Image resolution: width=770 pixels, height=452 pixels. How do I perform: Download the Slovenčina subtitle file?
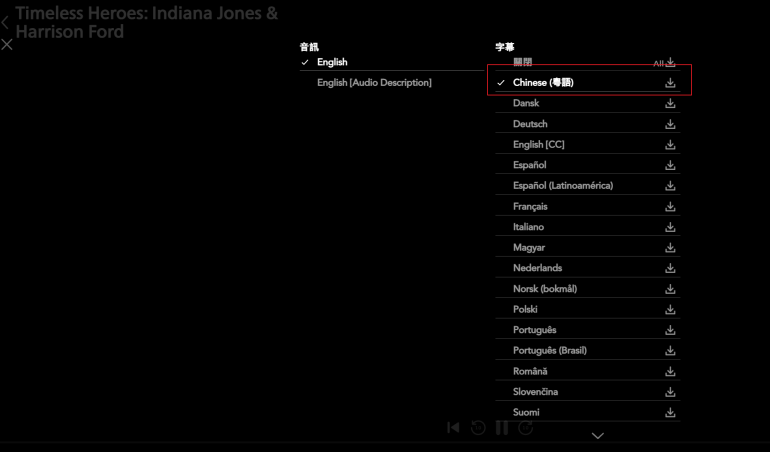point(670,393)
